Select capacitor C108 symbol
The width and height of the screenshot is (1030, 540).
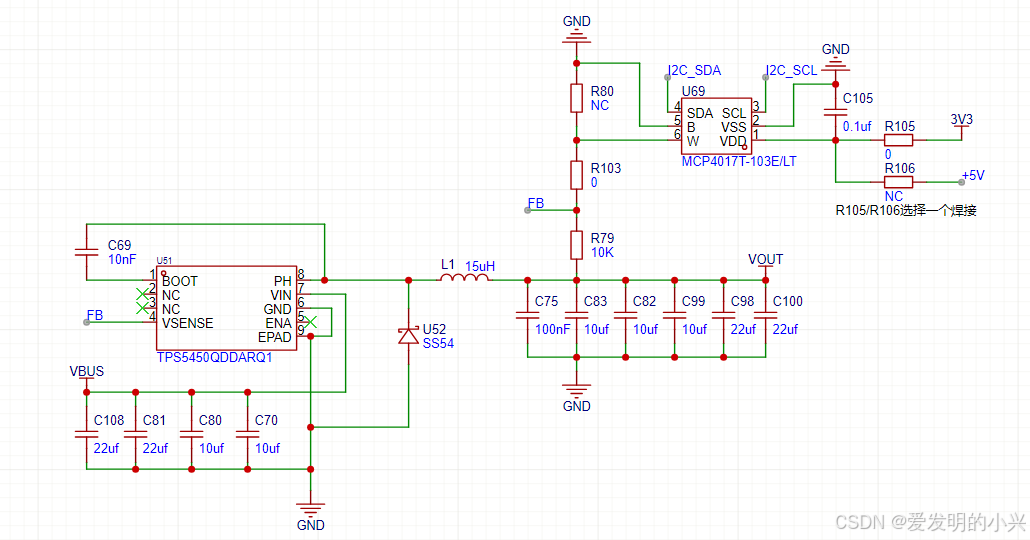point(86,434)
